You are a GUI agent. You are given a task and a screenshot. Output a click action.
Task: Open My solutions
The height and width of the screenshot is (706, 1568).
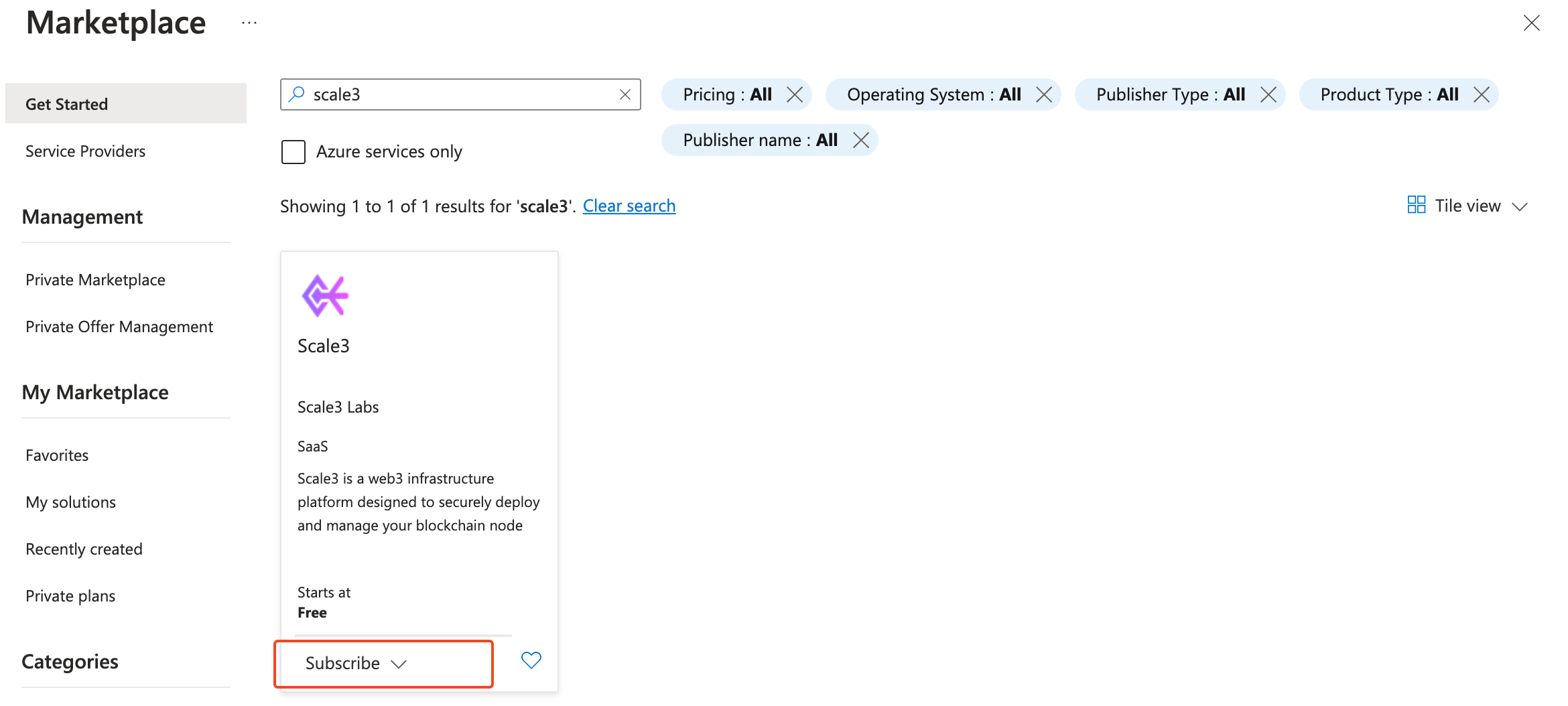[x=70, y=502]
